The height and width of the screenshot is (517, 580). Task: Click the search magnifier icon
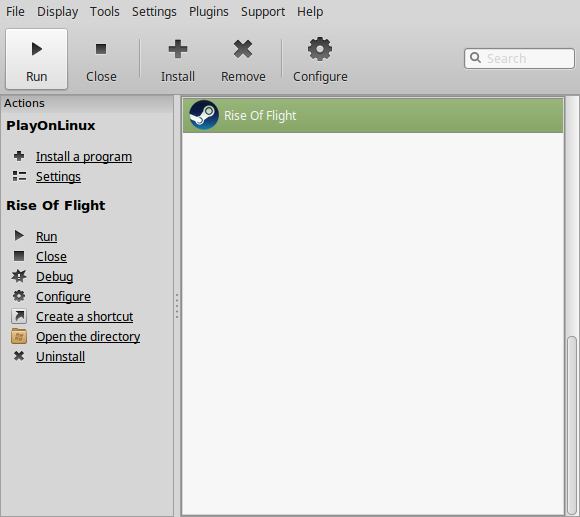[x=475, y=58]
